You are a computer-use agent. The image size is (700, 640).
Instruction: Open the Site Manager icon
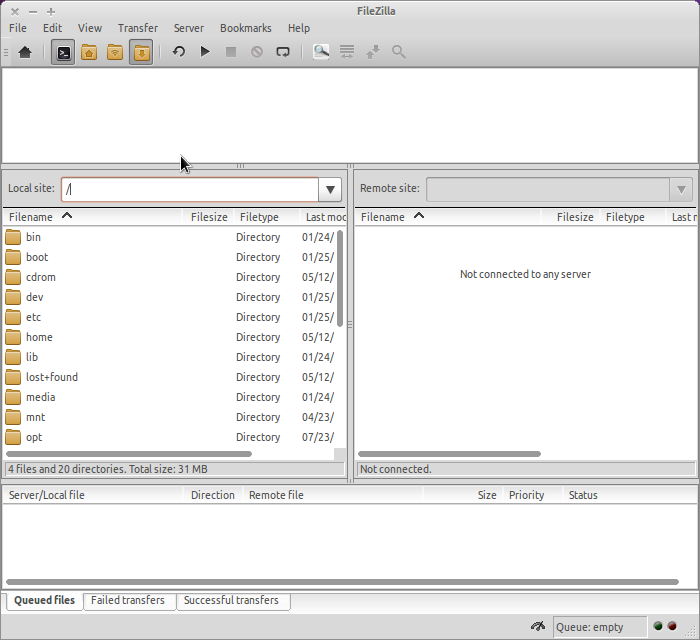pos(25,52)
